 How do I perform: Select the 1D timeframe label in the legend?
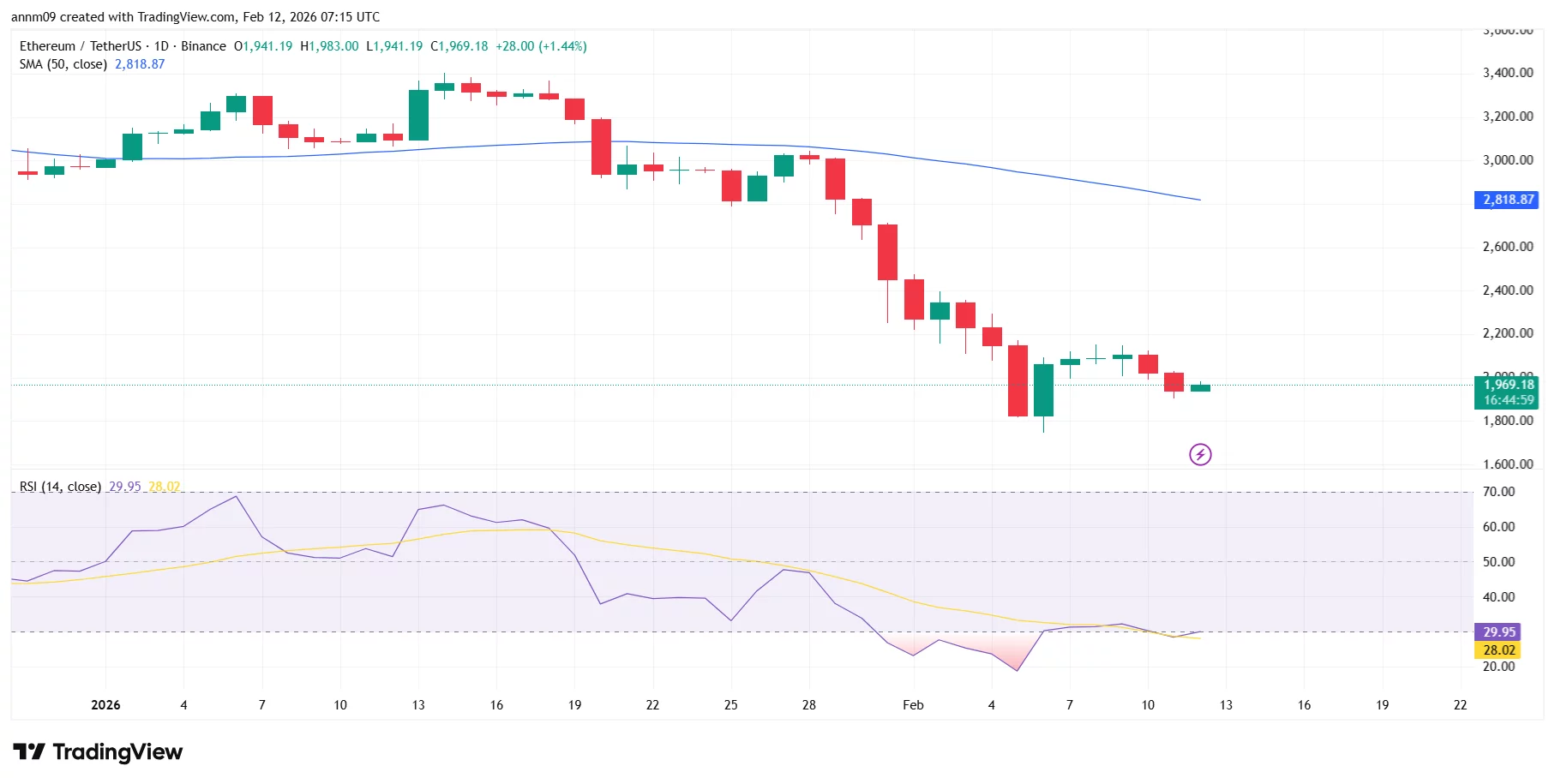162,46
